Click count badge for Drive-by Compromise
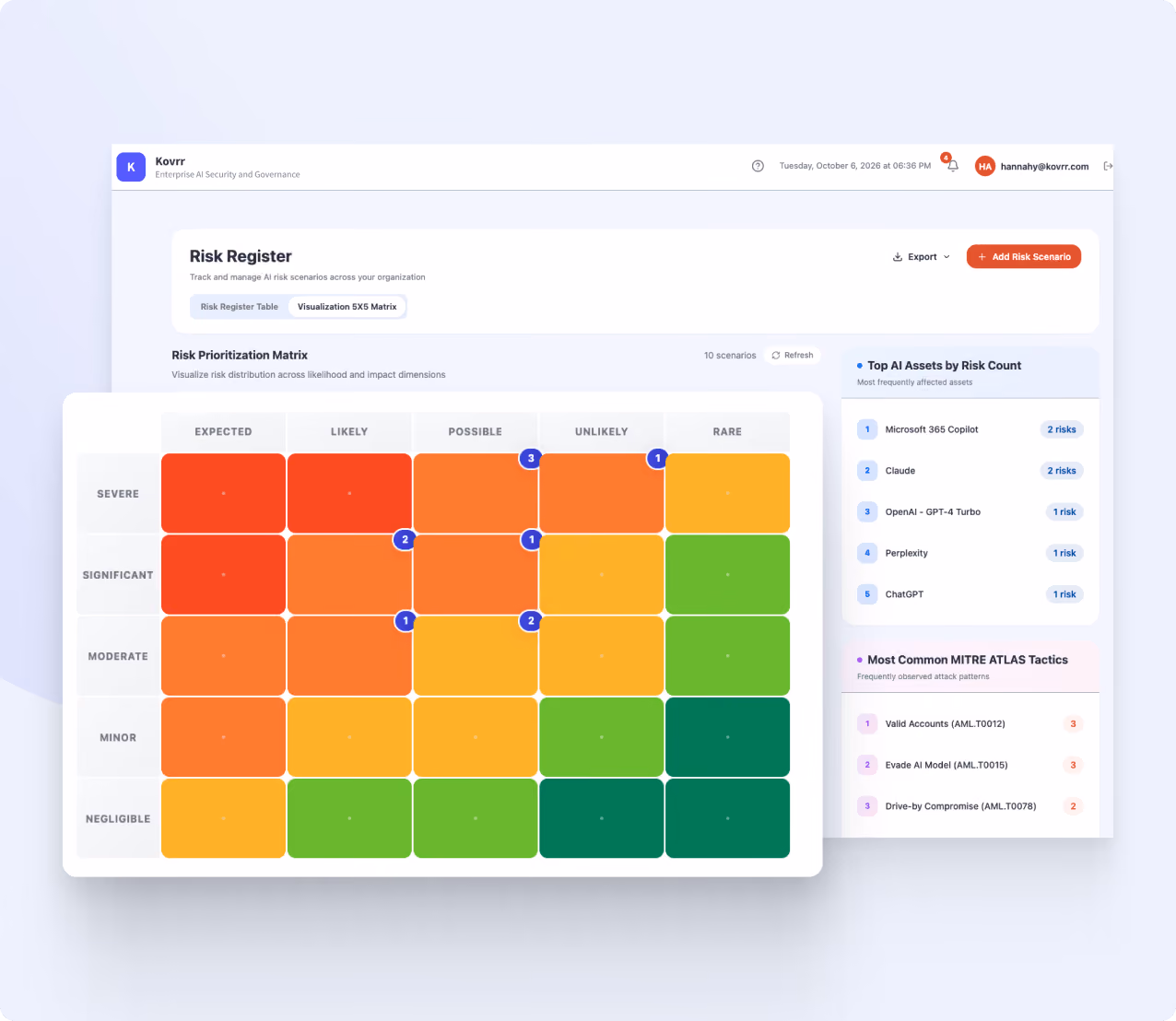Viewport: 1176px width, 1021px height. coord(1073,806)
